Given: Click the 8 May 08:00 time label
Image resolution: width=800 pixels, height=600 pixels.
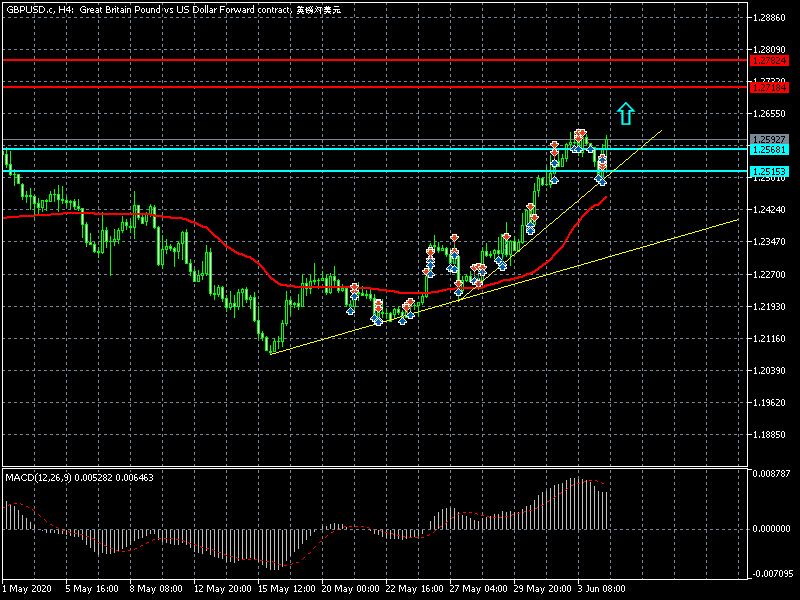Looking at the screenshot, I should 156,589.
